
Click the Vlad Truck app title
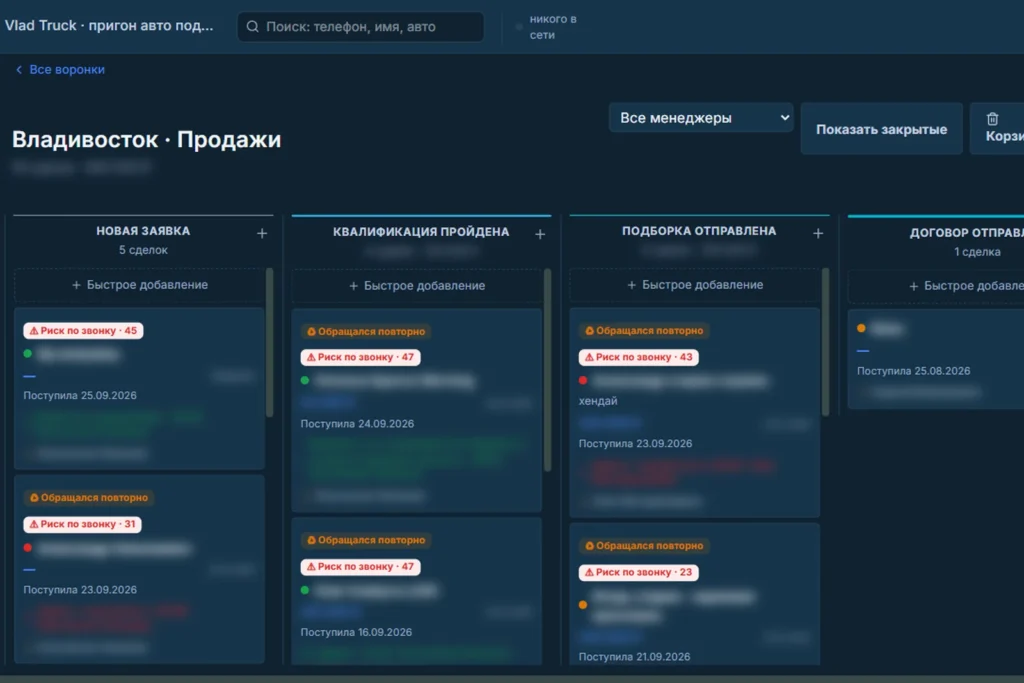coord(109,25)
